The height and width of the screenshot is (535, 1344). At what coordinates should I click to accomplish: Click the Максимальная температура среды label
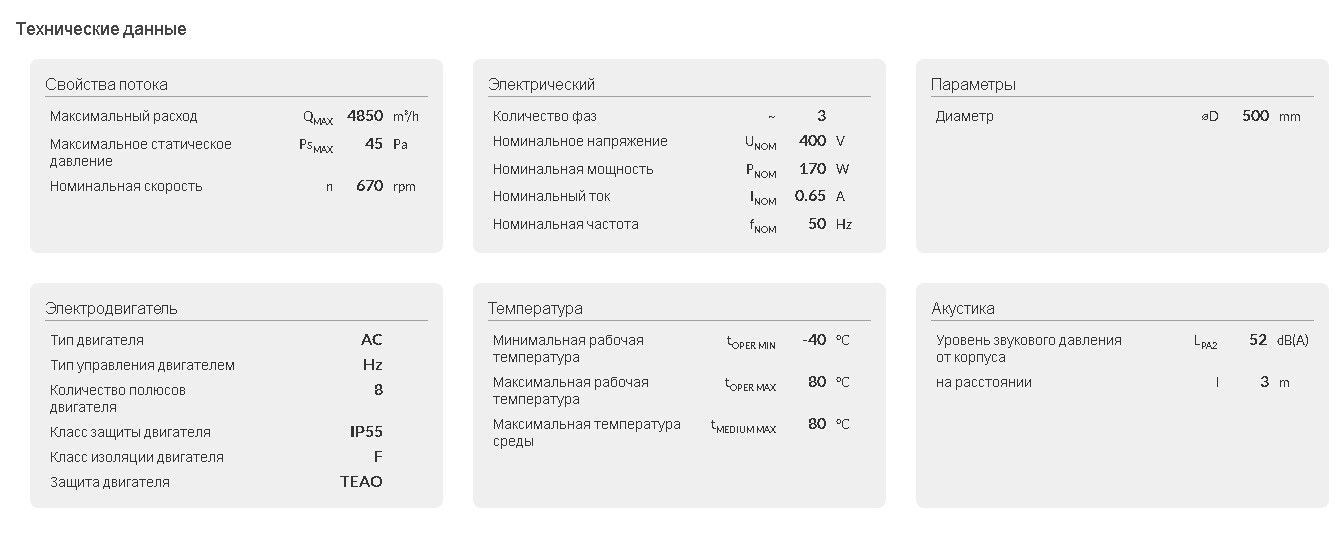coord(587,433)
